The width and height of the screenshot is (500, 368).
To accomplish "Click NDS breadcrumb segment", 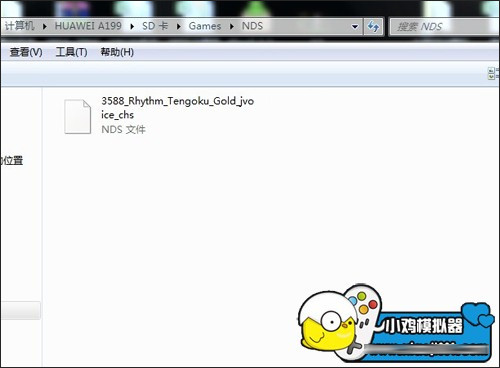I will pyautogui.click(x=252, y=26).
